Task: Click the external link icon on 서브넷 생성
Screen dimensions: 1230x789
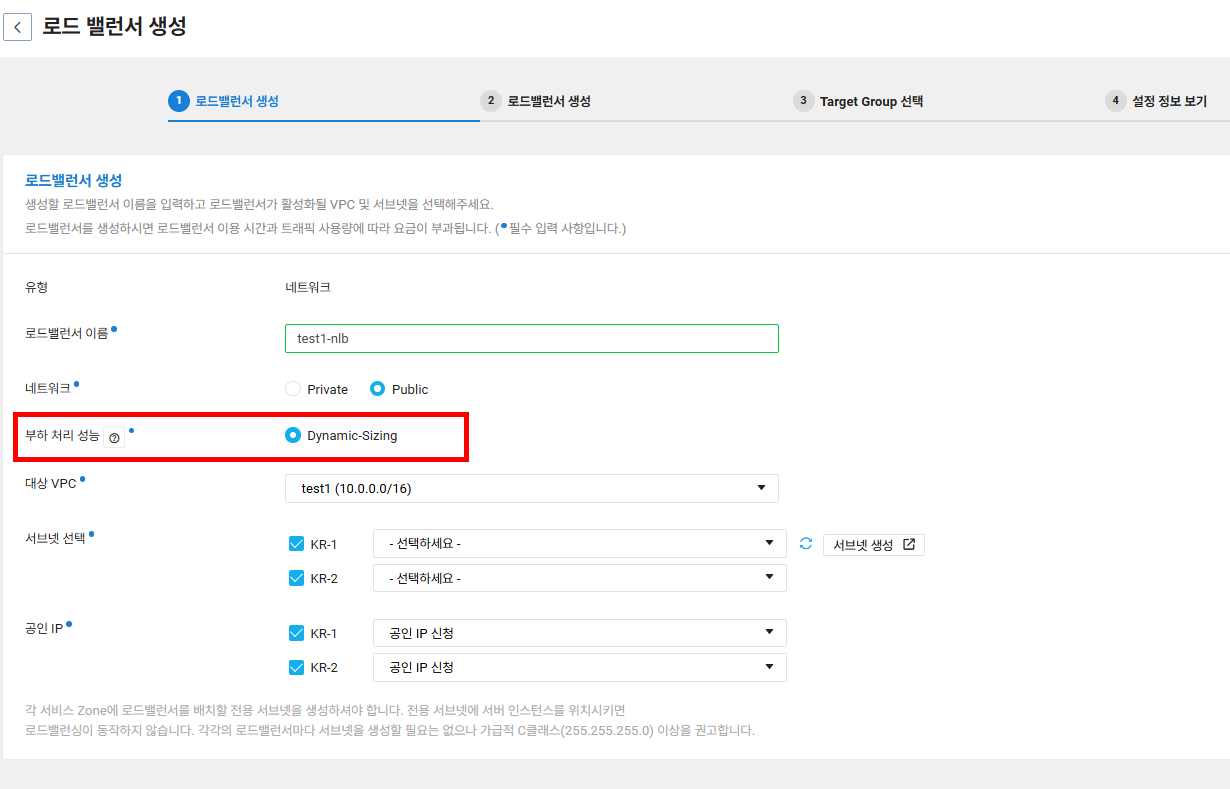Action: [909, 544]
